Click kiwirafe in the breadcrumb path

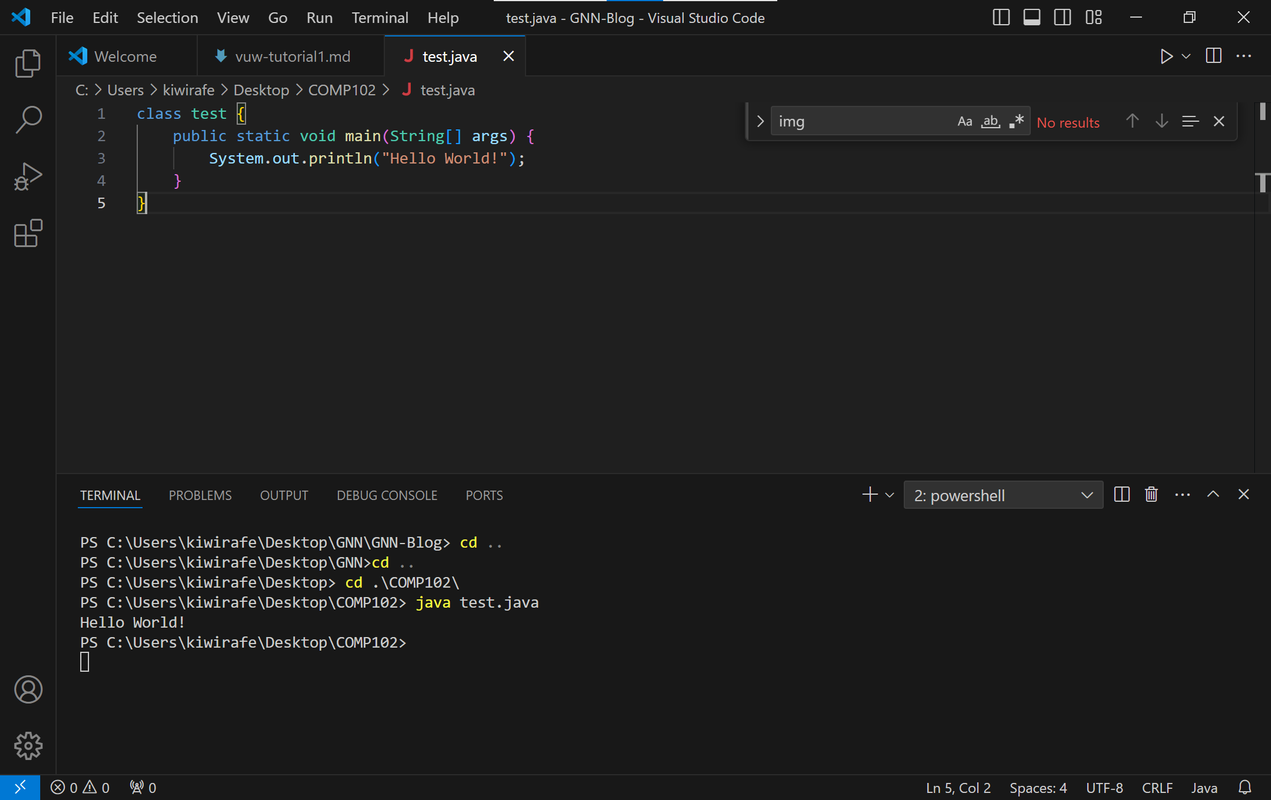coord(188,90)
